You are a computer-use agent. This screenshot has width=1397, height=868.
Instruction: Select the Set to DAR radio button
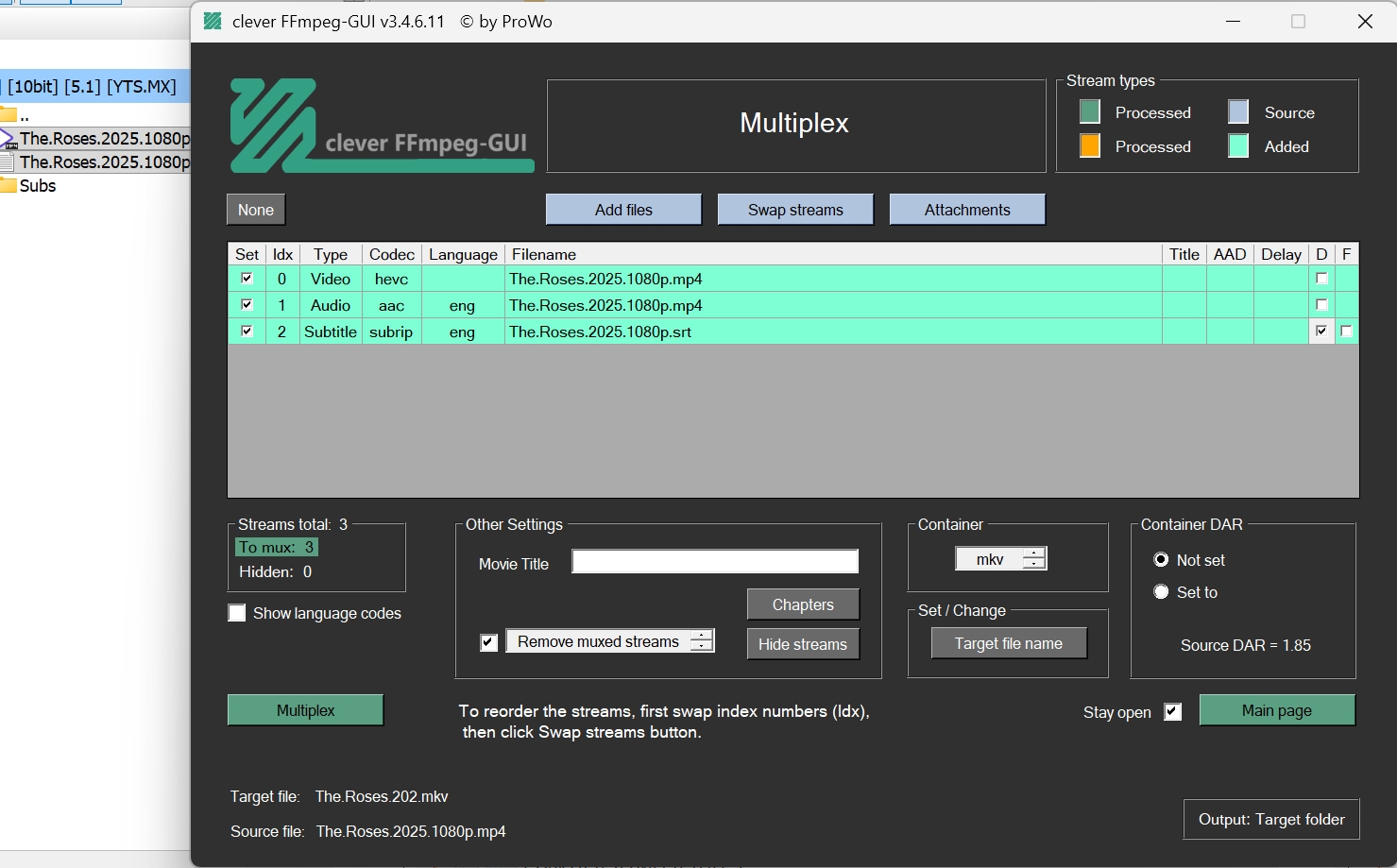[1161, 592]
